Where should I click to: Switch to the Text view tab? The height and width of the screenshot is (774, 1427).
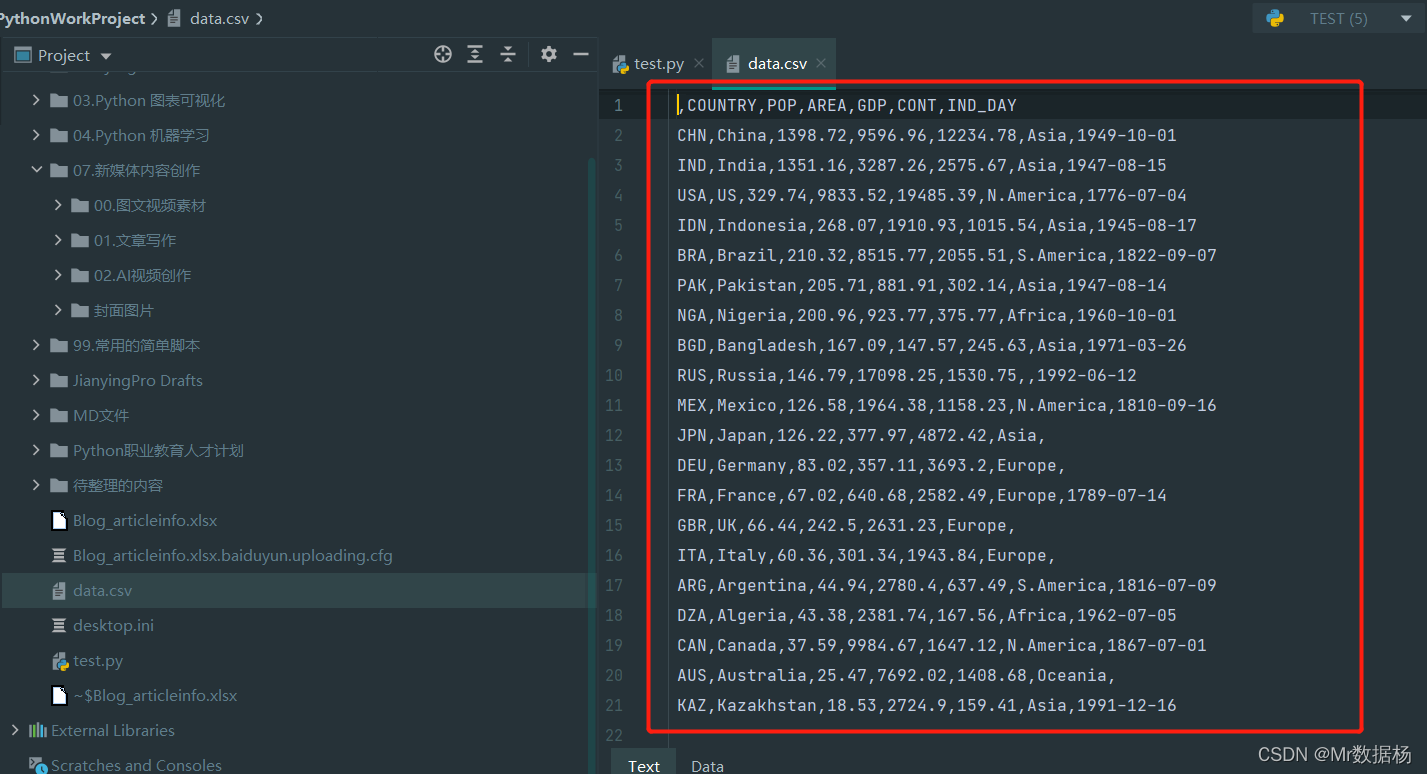[643, 765]
